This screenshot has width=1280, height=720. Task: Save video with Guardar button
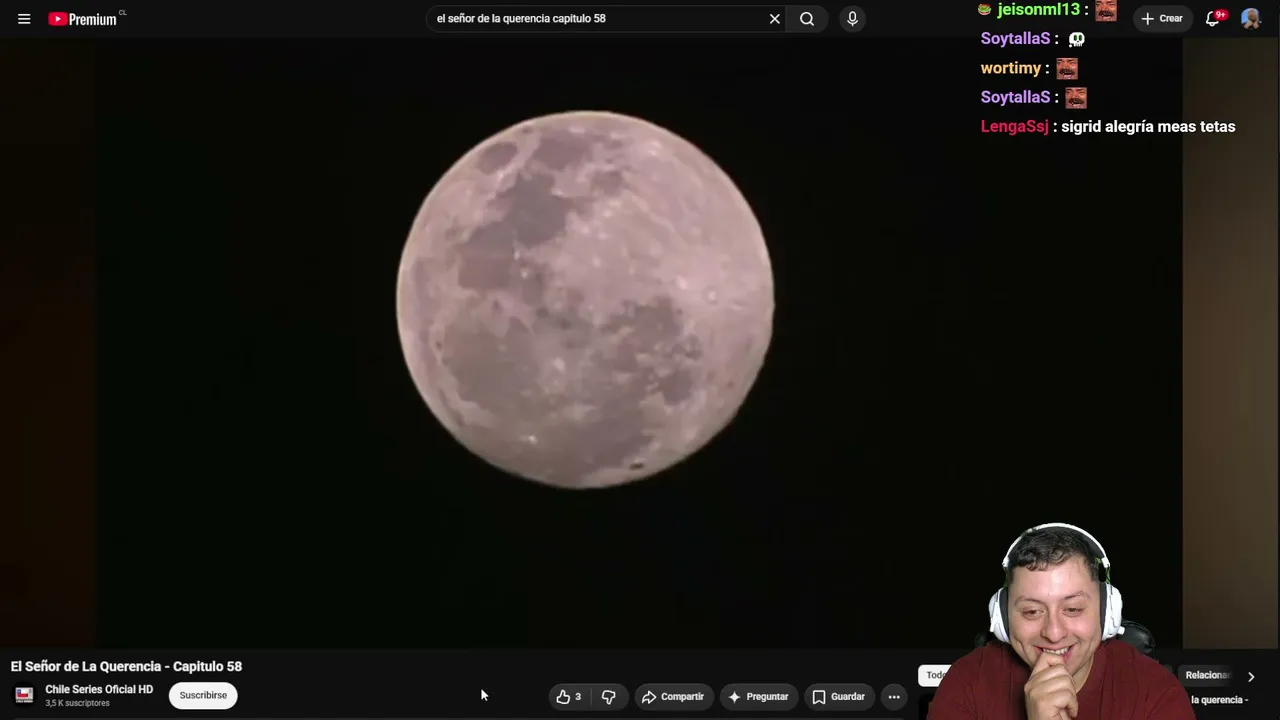click(x=838, y=697)
